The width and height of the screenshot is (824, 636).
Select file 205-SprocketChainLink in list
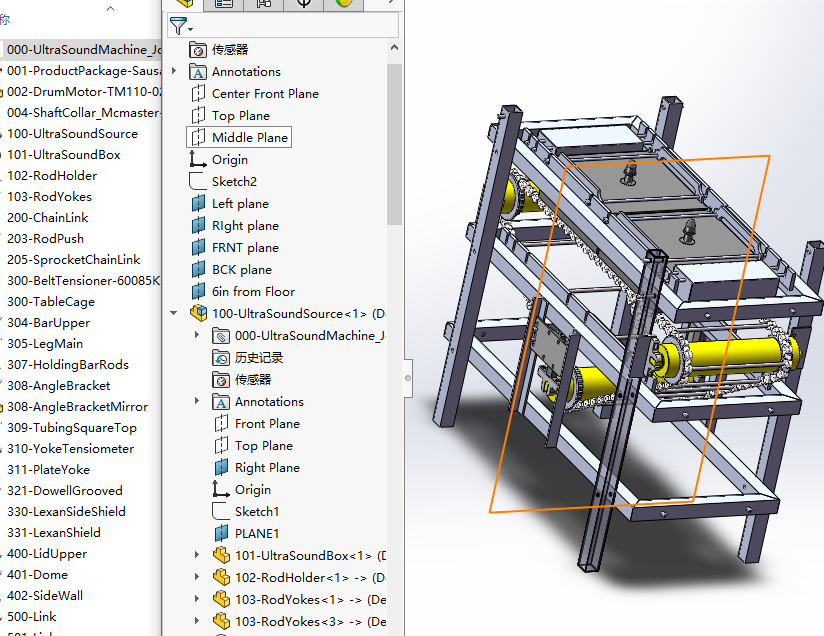click(x=74, y=260)
